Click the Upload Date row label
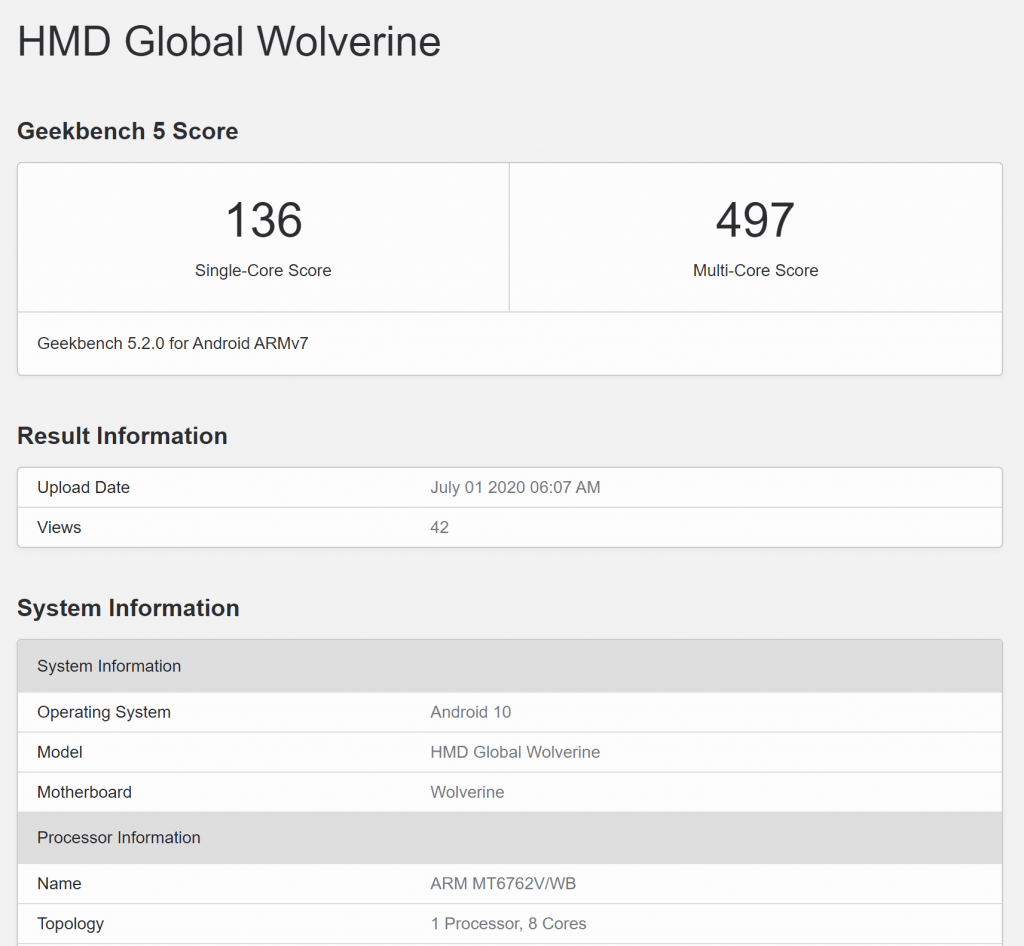Image resolution: width=1024 pixels, height=946 pixels. [84, 488]
